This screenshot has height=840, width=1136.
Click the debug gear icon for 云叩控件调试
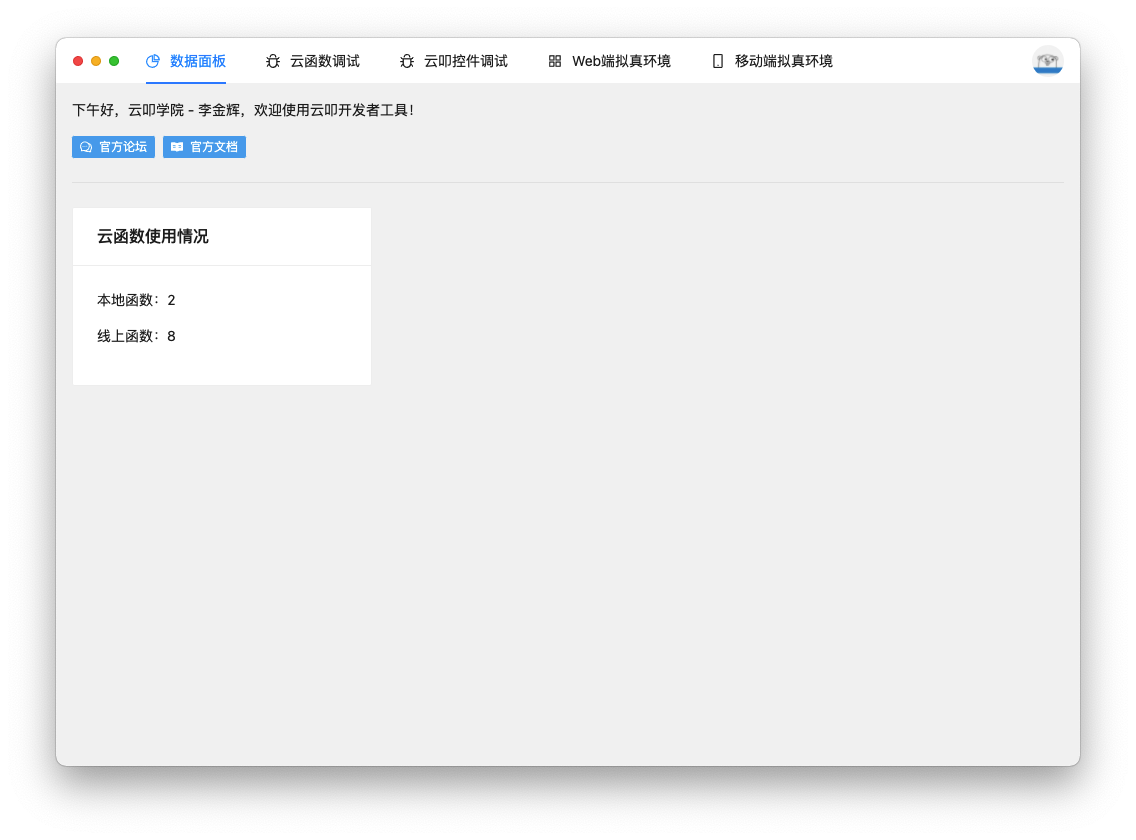[x=406, y=60]
